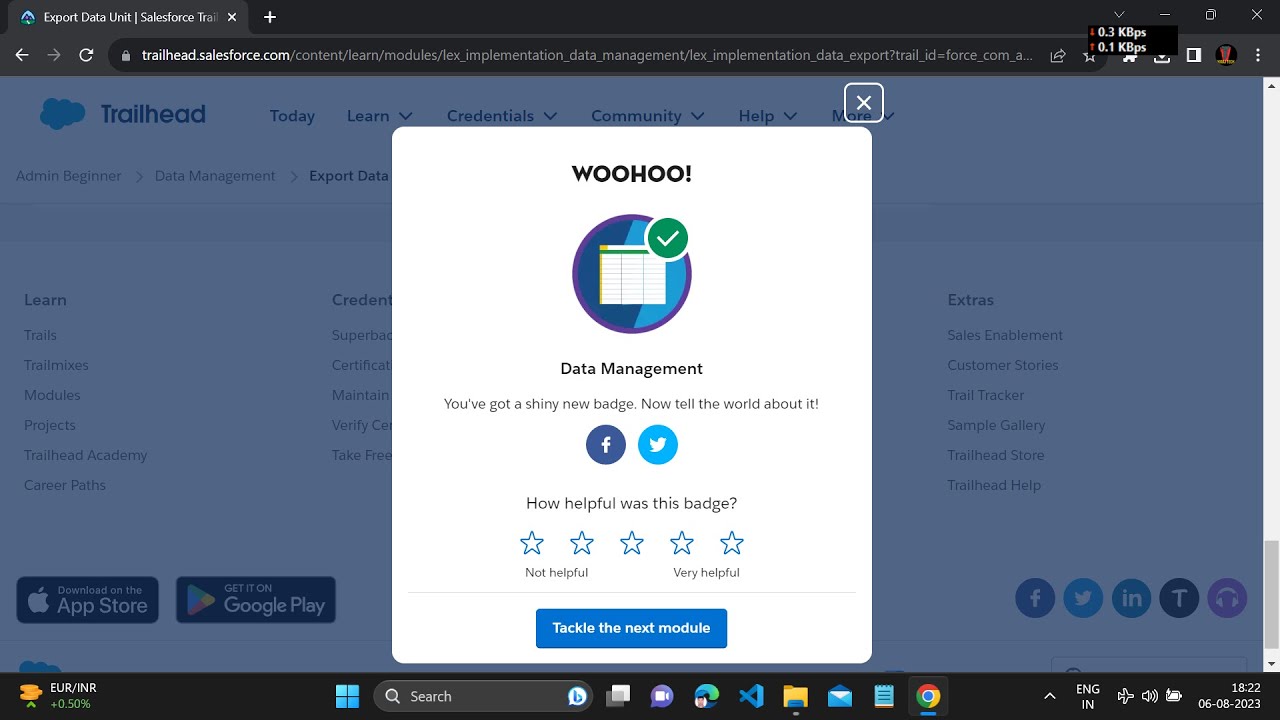Close the WOOHOO badge dialog

(x=864, y=102)
